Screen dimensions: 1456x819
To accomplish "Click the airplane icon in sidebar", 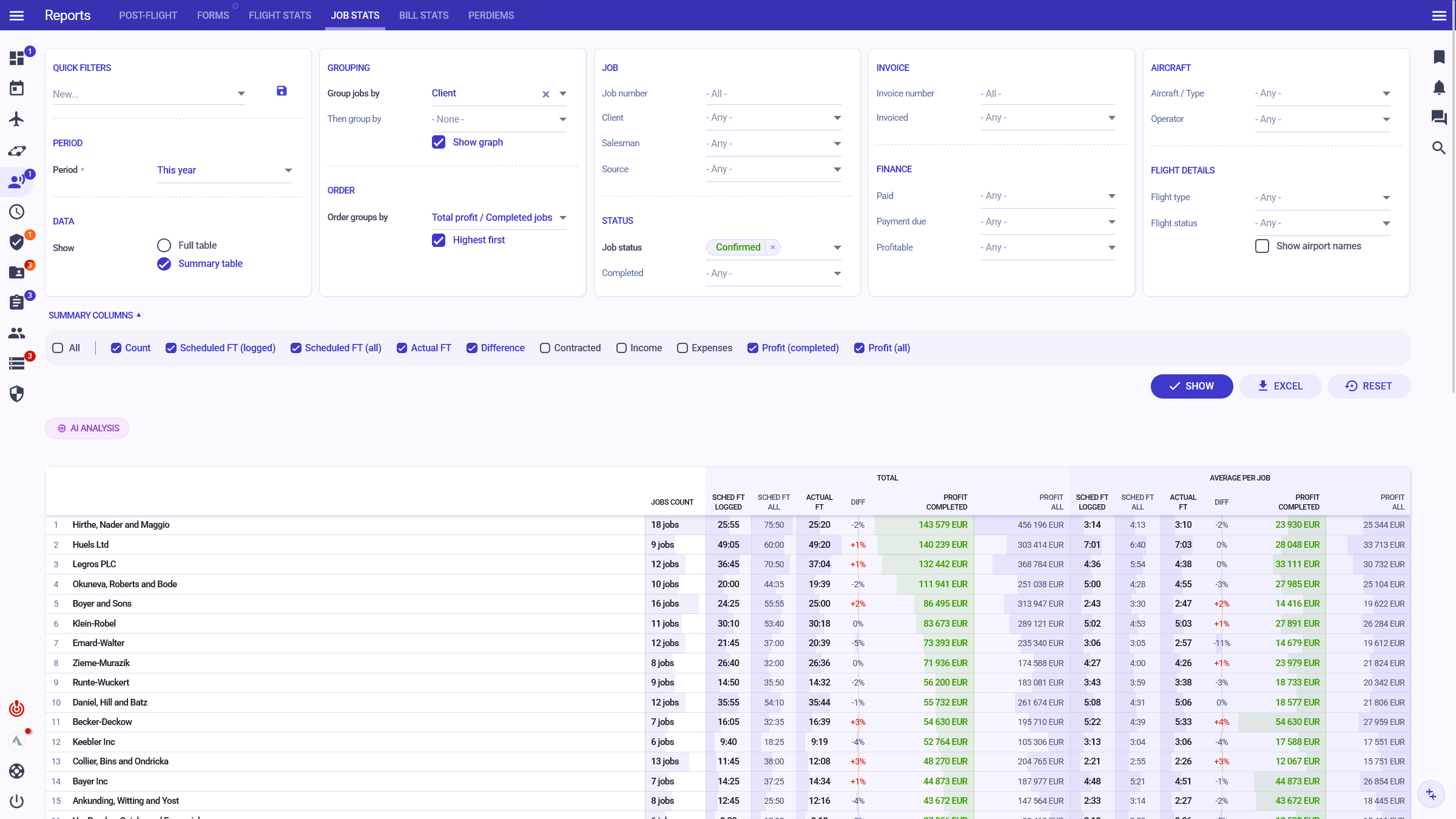I will point(16,119).
